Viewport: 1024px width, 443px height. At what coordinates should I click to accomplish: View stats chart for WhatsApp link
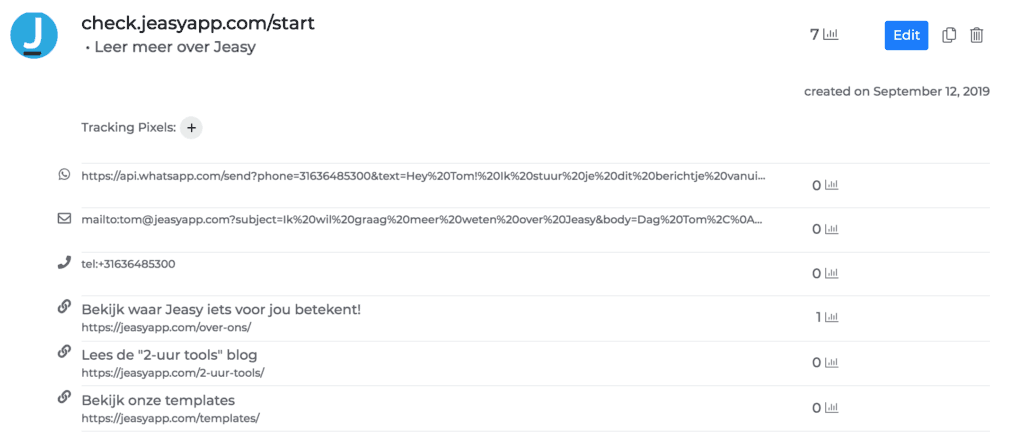pyautogui.click(x=831, y=186)
